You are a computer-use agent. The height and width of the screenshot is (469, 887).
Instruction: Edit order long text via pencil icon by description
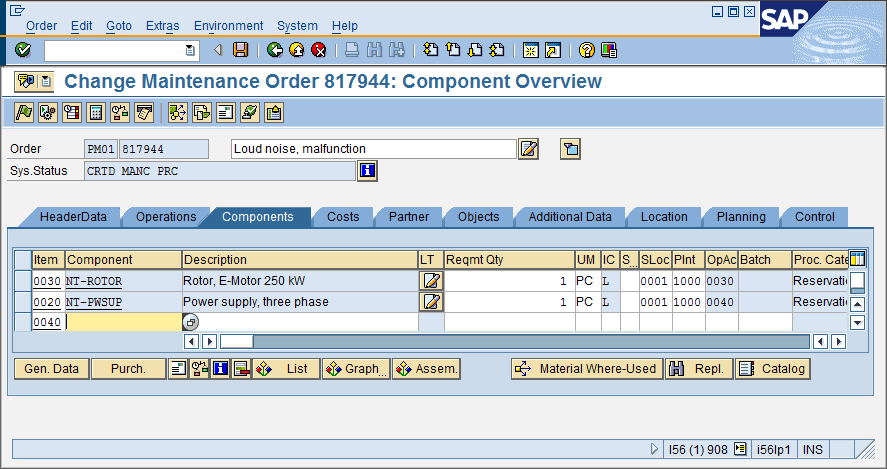pos(528,149)
